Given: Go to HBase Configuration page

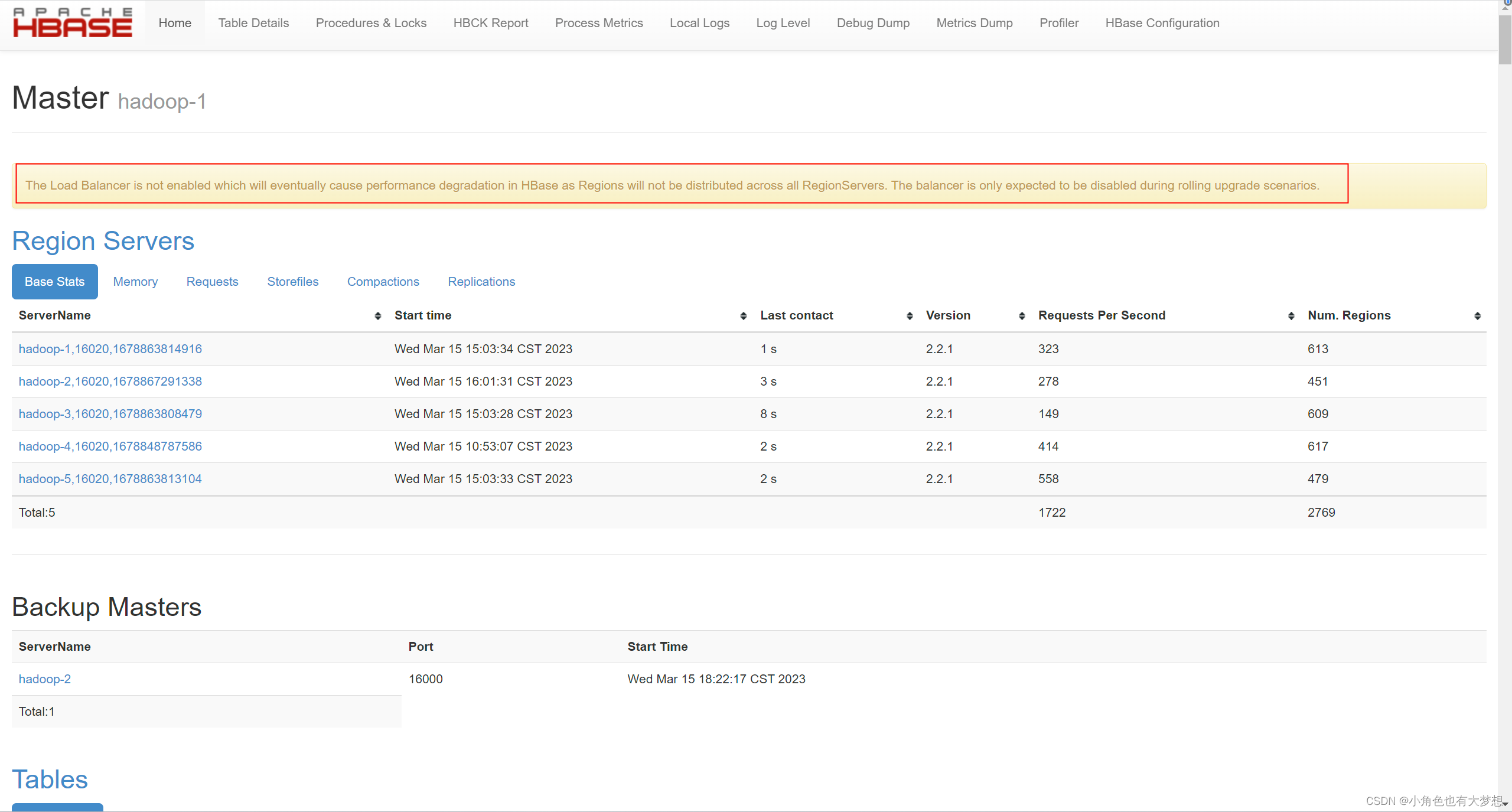Looking at the screenshot, I should pyautogui.click(x=1162, y=23).
